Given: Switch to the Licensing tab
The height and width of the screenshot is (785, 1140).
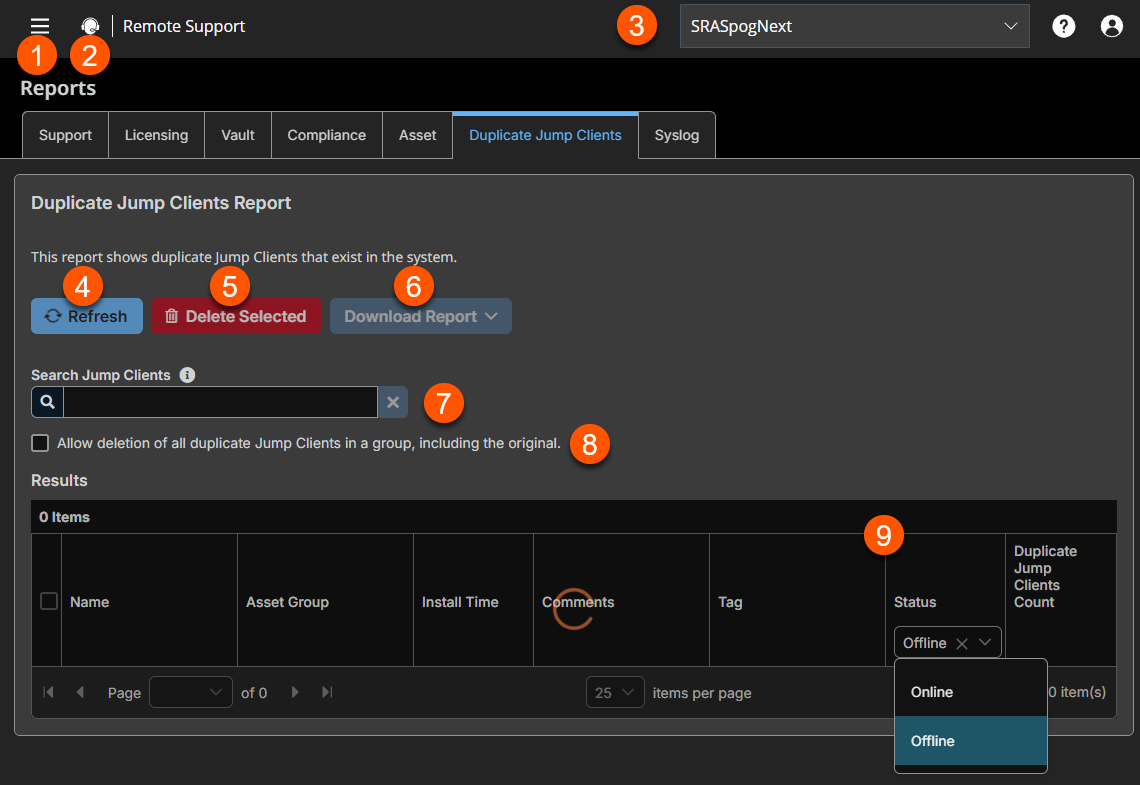Looking at the screenshot, I should pos(156,135).
